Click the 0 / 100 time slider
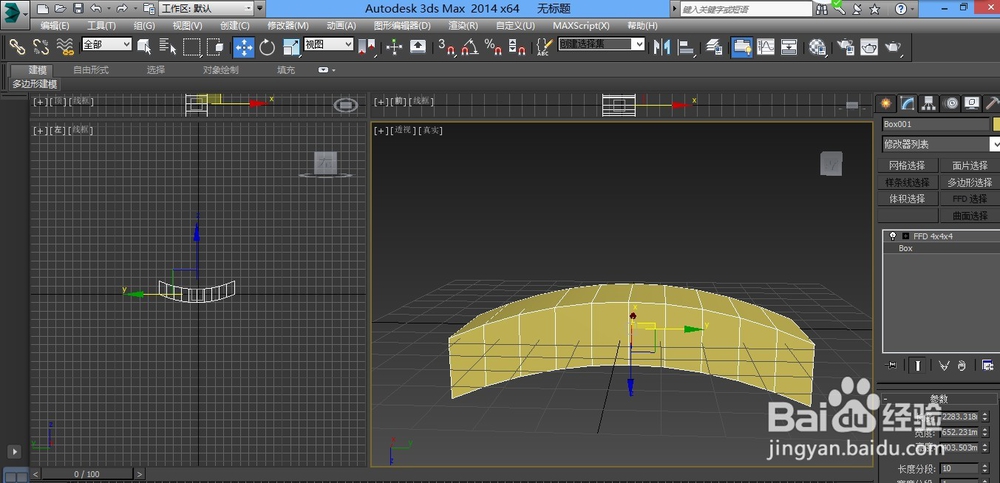This screenshot has height=483, width=1000. click(87, 474)
